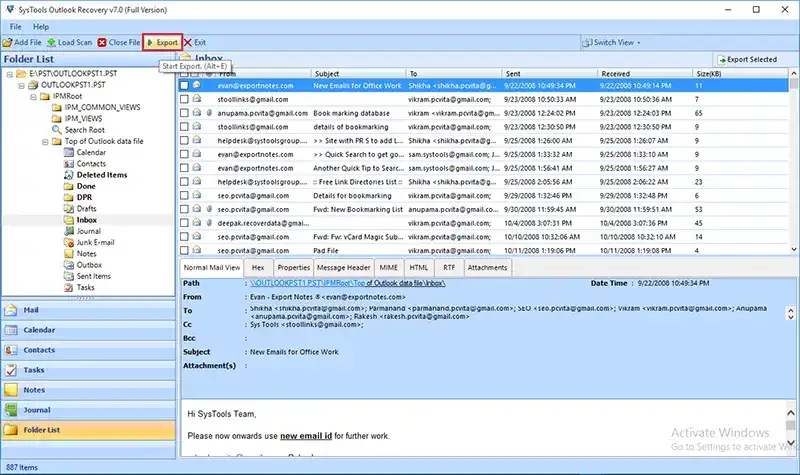Switch to the Journal navigation pane
This screenshot has width=800, height=475.
pos(89,409)
